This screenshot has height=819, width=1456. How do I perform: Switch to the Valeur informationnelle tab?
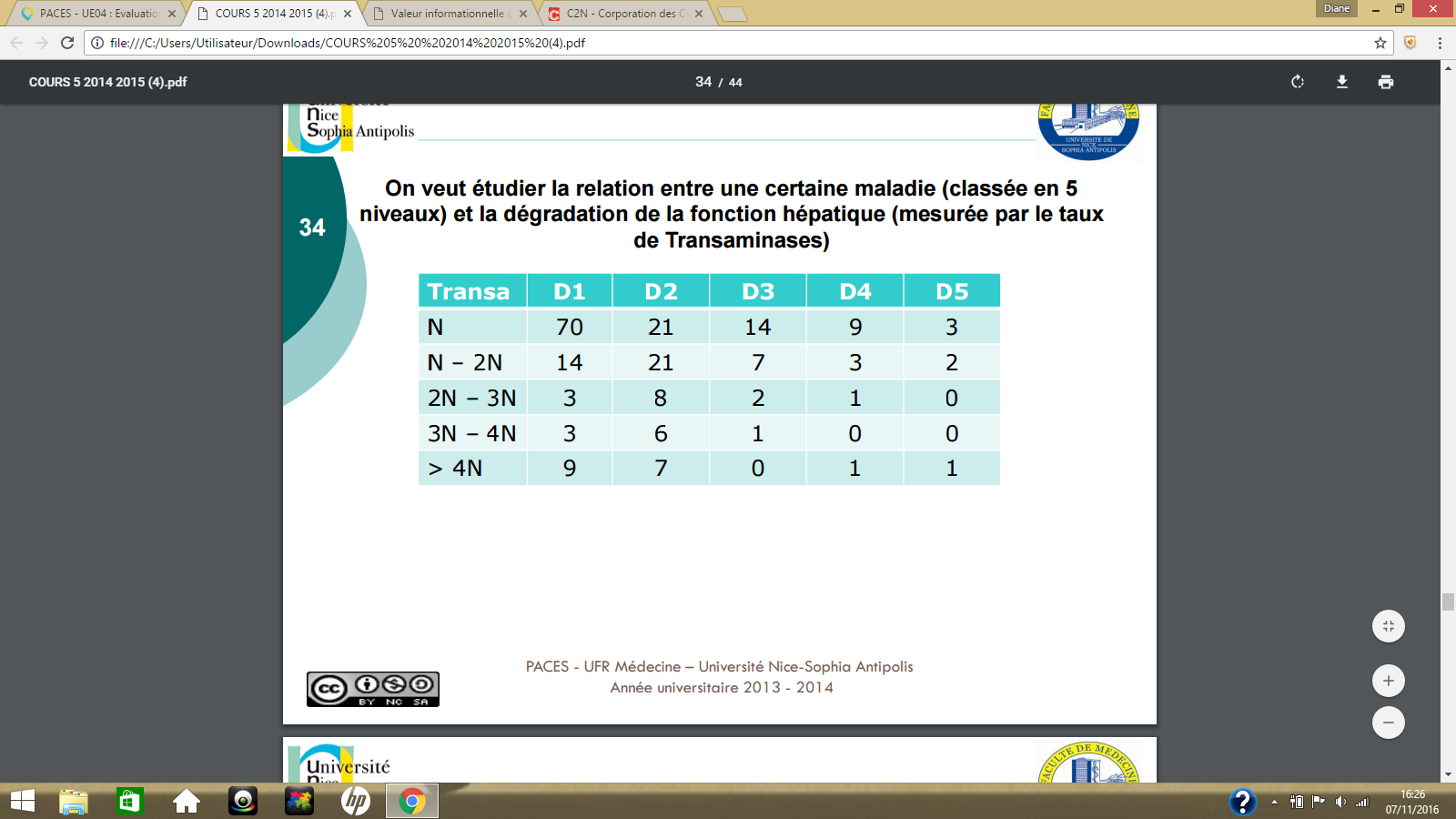[x=447, y=14]
